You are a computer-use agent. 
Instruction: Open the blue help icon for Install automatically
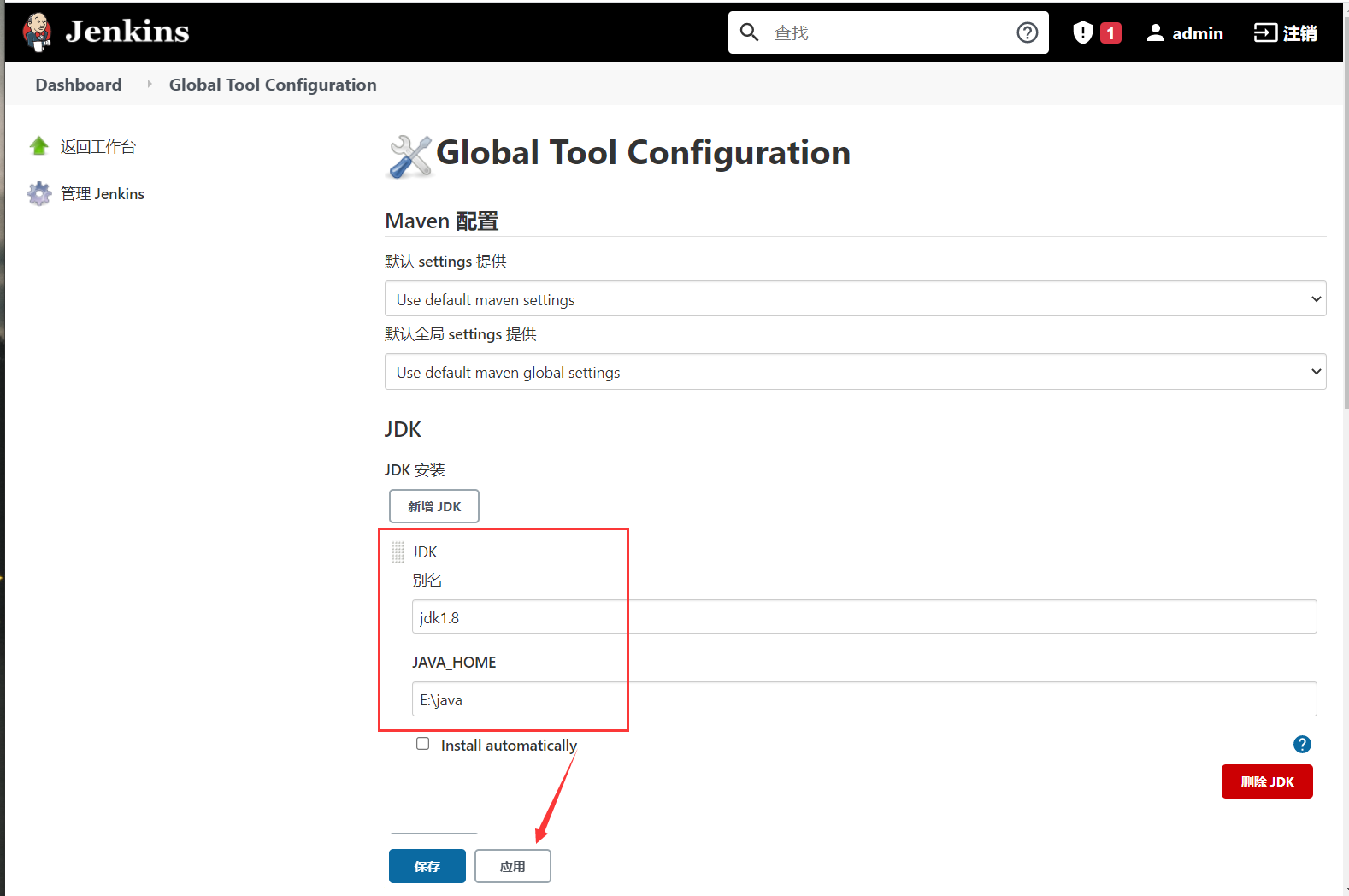click(x=1302, y=744)
